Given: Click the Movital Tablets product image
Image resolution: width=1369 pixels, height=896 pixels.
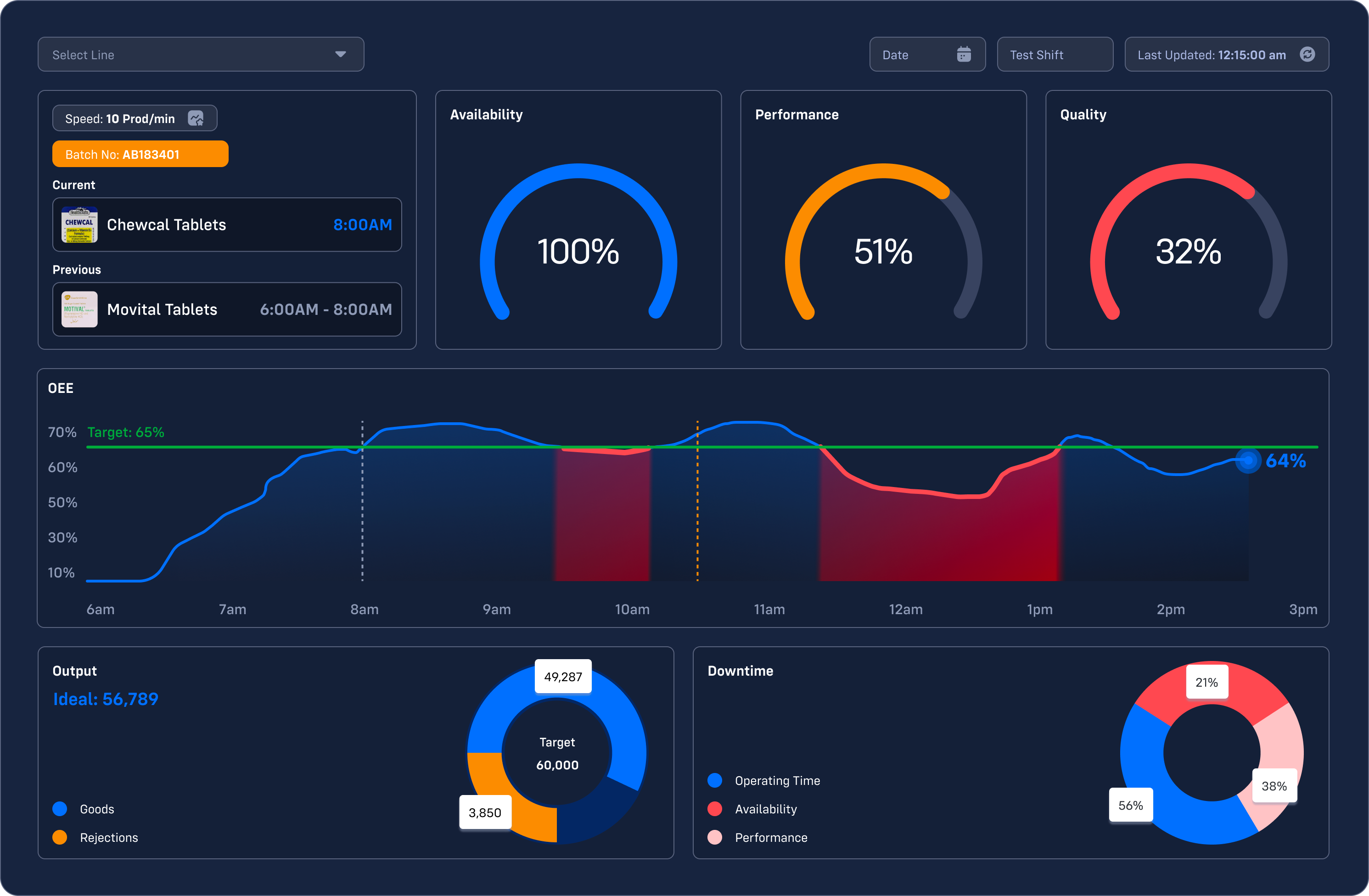Looking at the screenshot, I should 79,309.
